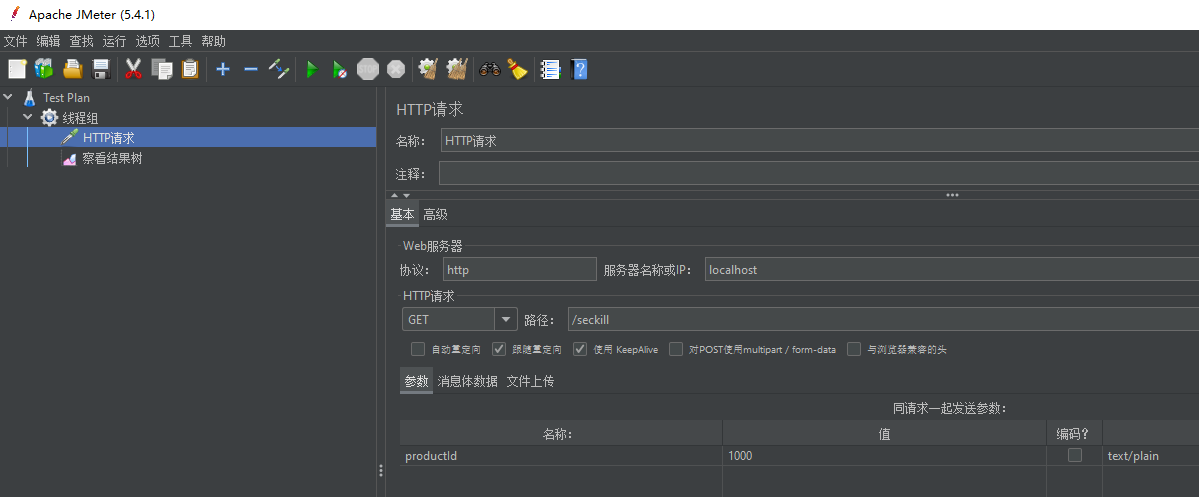1199x497 pixels.
Task: Click the 名称 column header
Action: [561, 434]
